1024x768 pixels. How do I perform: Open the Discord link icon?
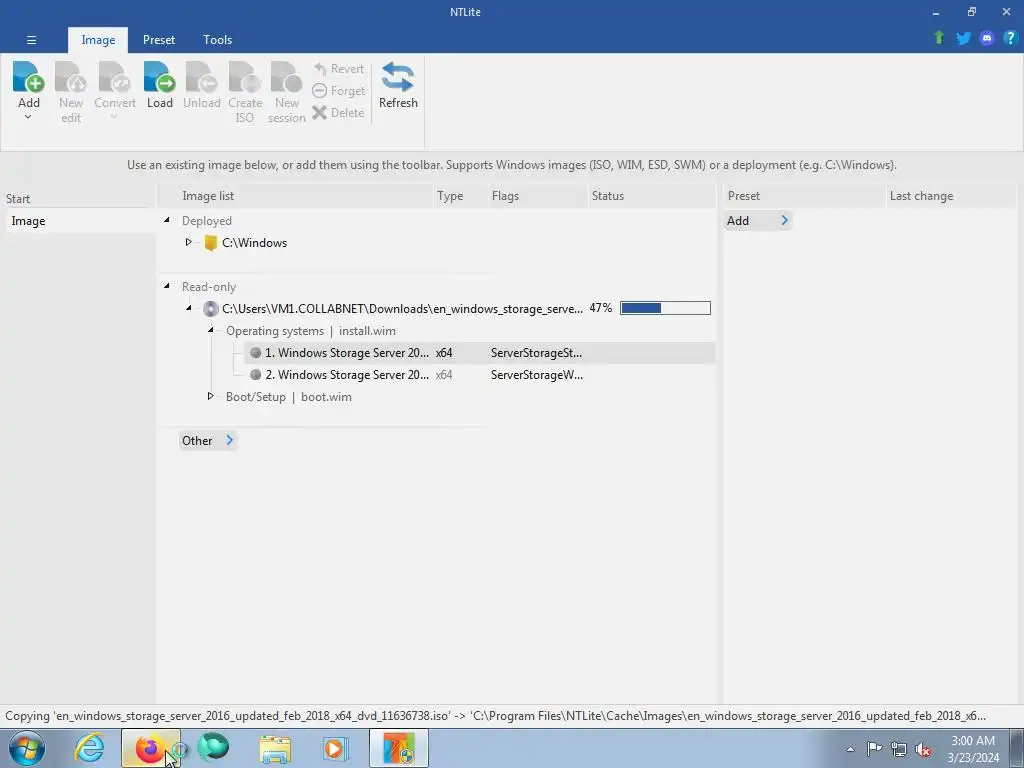987,38
